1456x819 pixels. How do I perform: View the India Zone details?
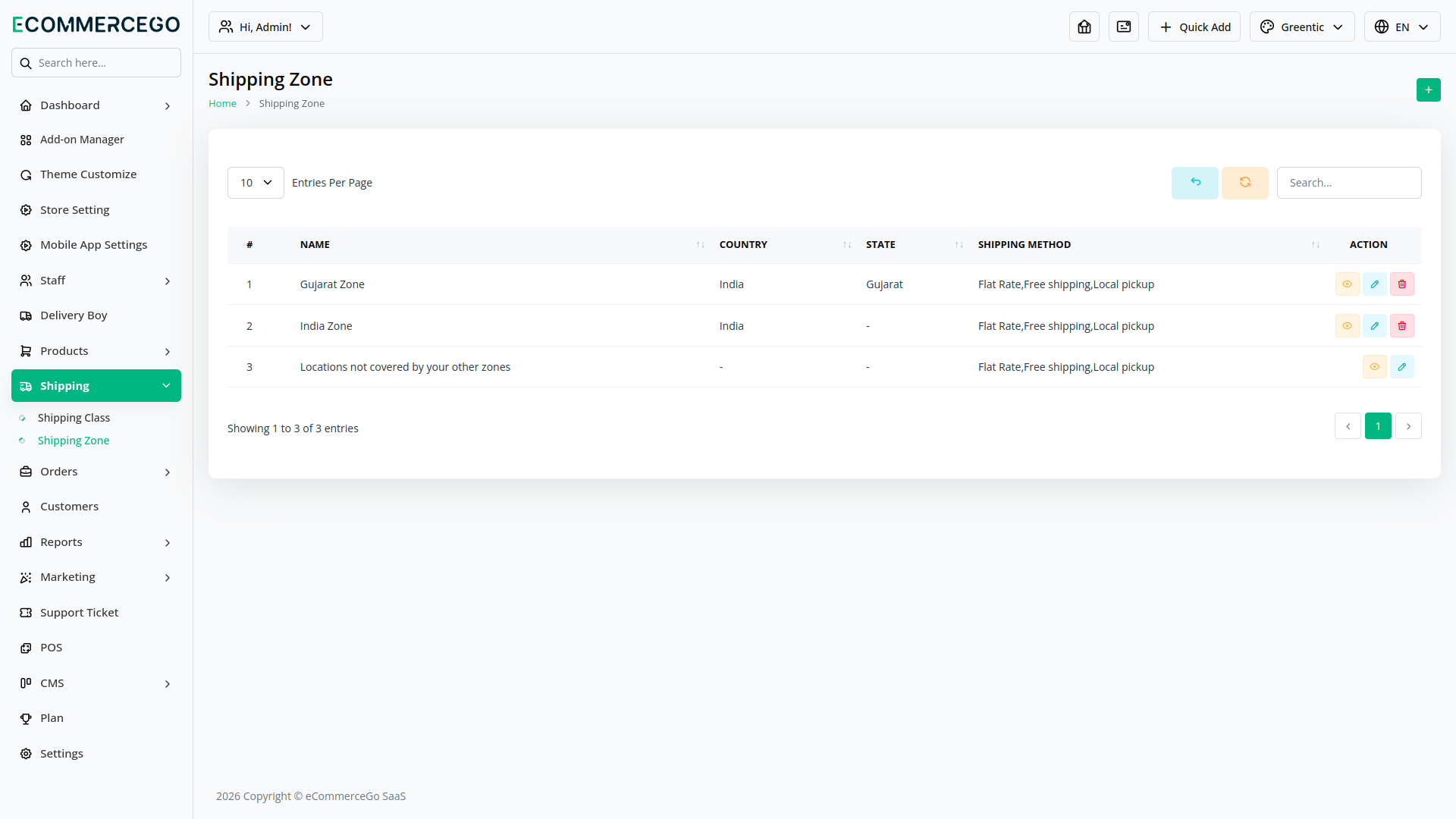1347,326
